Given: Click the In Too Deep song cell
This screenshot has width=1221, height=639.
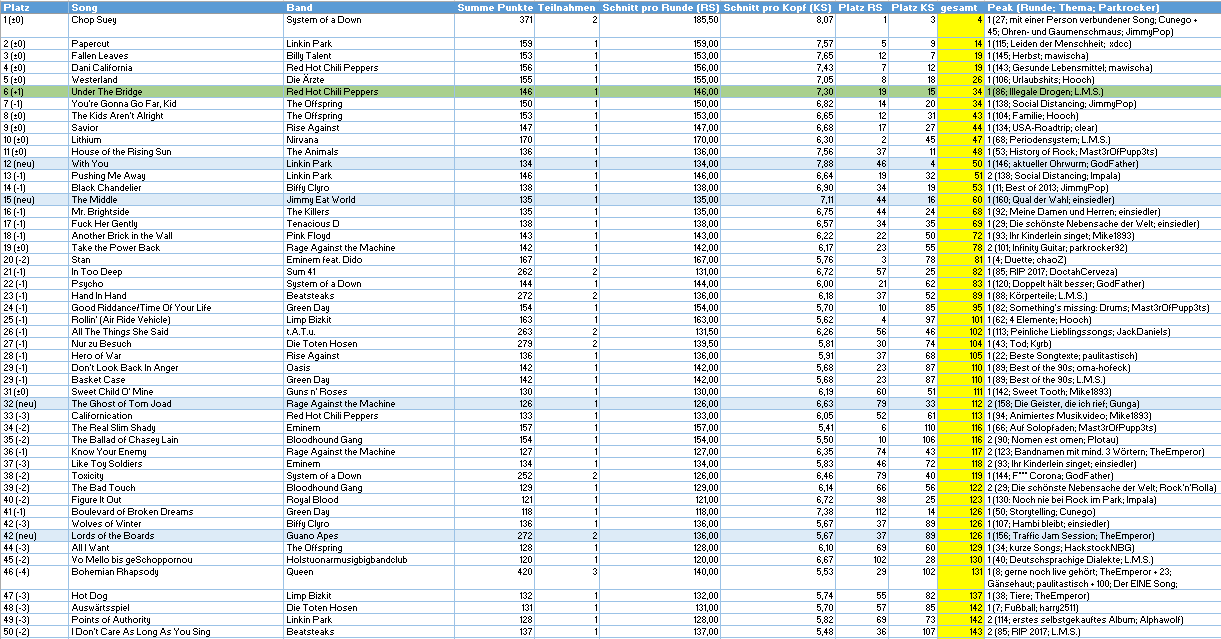Looking at the screenshot, I should 176,272.
